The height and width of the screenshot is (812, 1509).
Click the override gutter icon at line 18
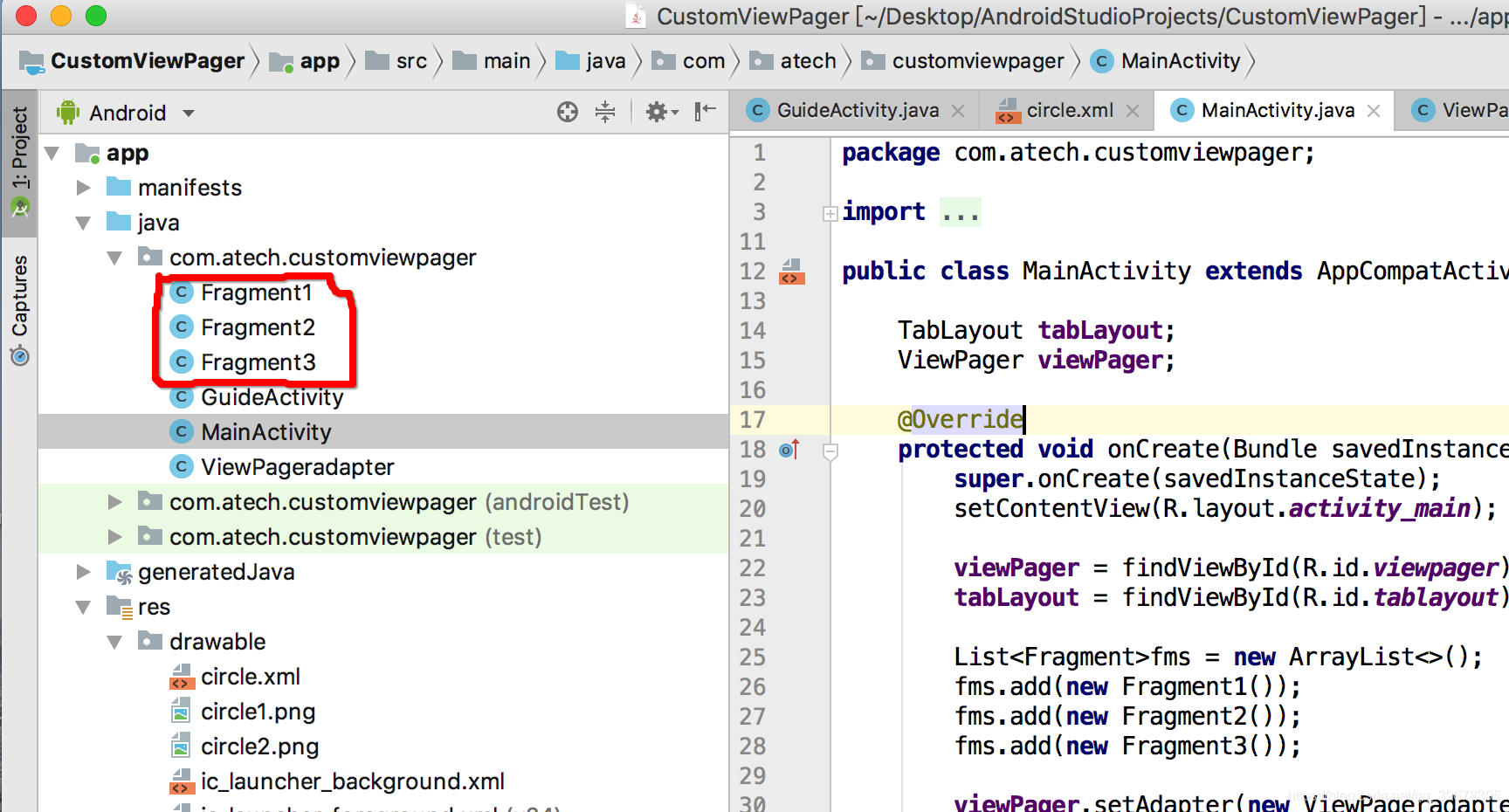coord(789,450)
